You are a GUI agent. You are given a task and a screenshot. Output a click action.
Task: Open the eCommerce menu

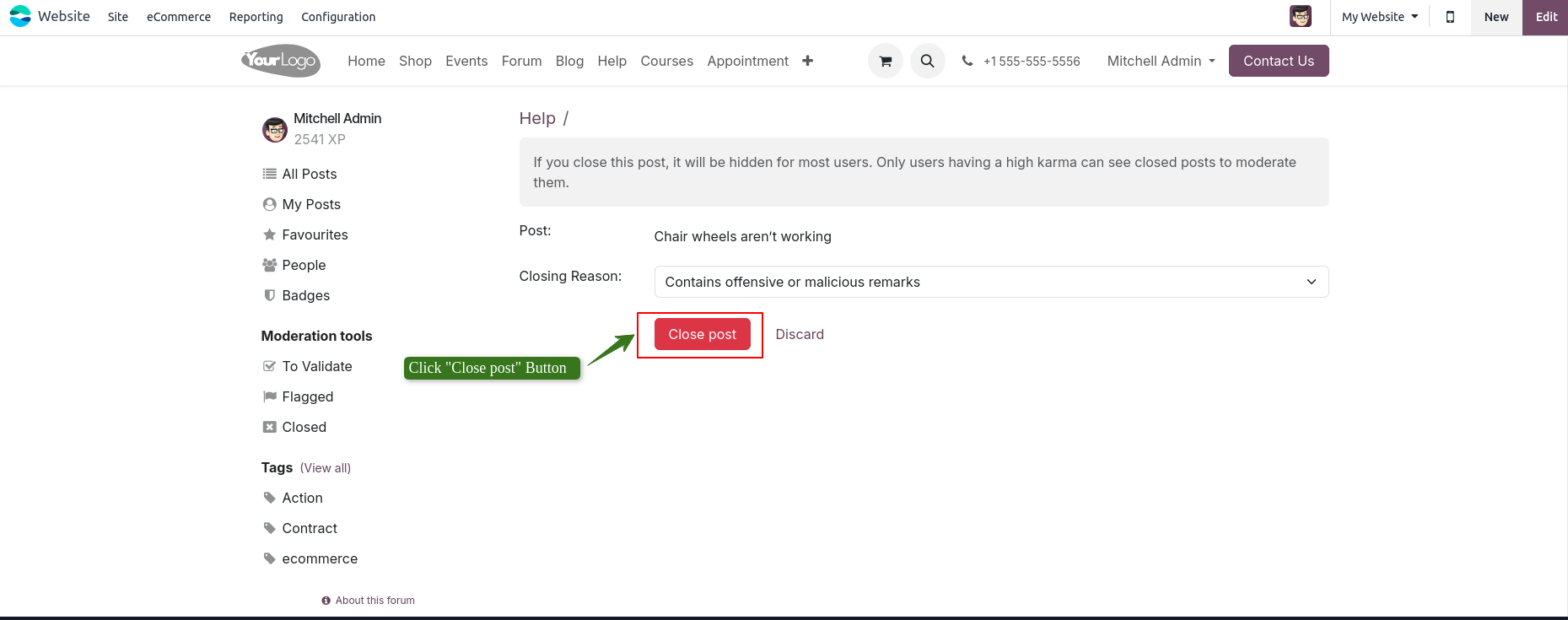179,17
